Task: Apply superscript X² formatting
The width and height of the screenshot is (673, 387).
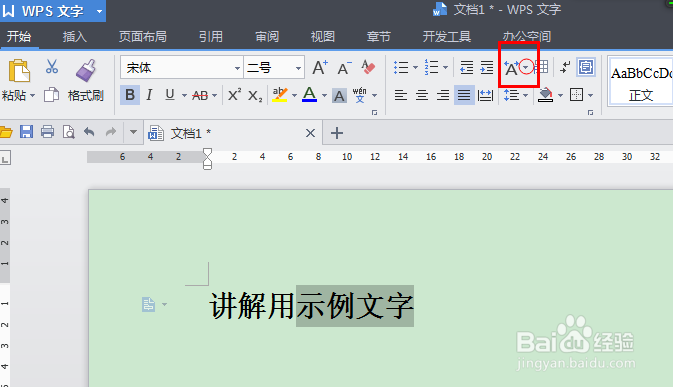Action: pos(234,95)
